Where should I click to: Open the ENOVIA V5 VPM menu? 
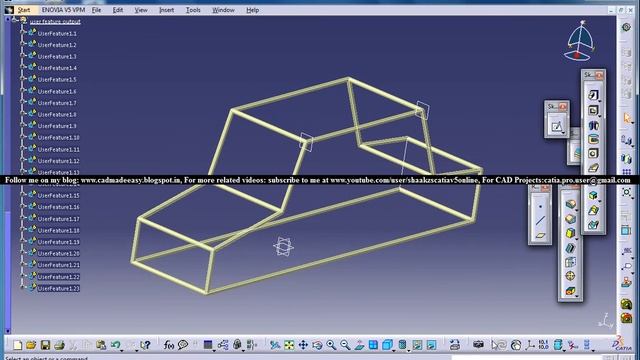(x=63, y=10)
